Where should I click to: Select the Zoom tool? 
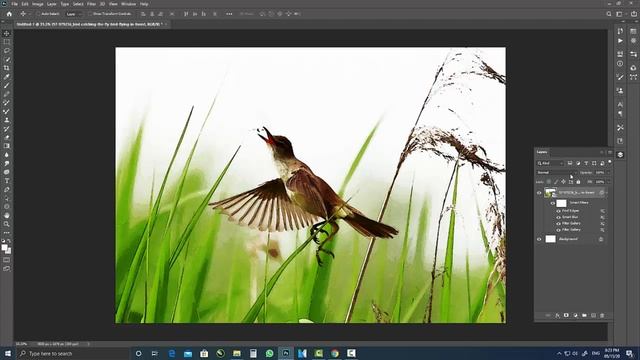pyautogui.click(x=7, y=224)
